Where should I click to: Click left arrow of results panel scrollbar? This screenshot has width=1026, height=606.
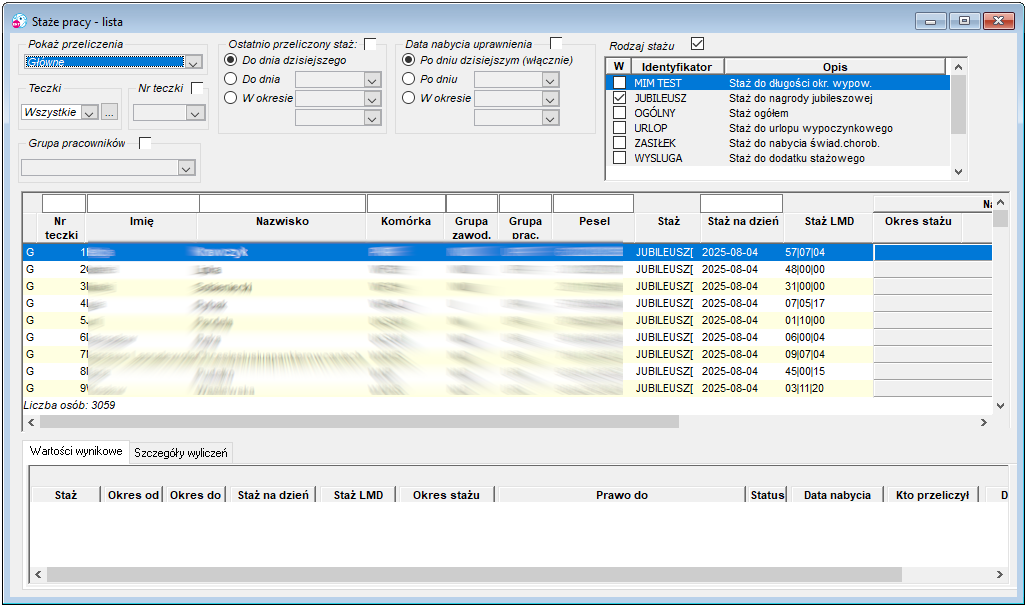38,575
